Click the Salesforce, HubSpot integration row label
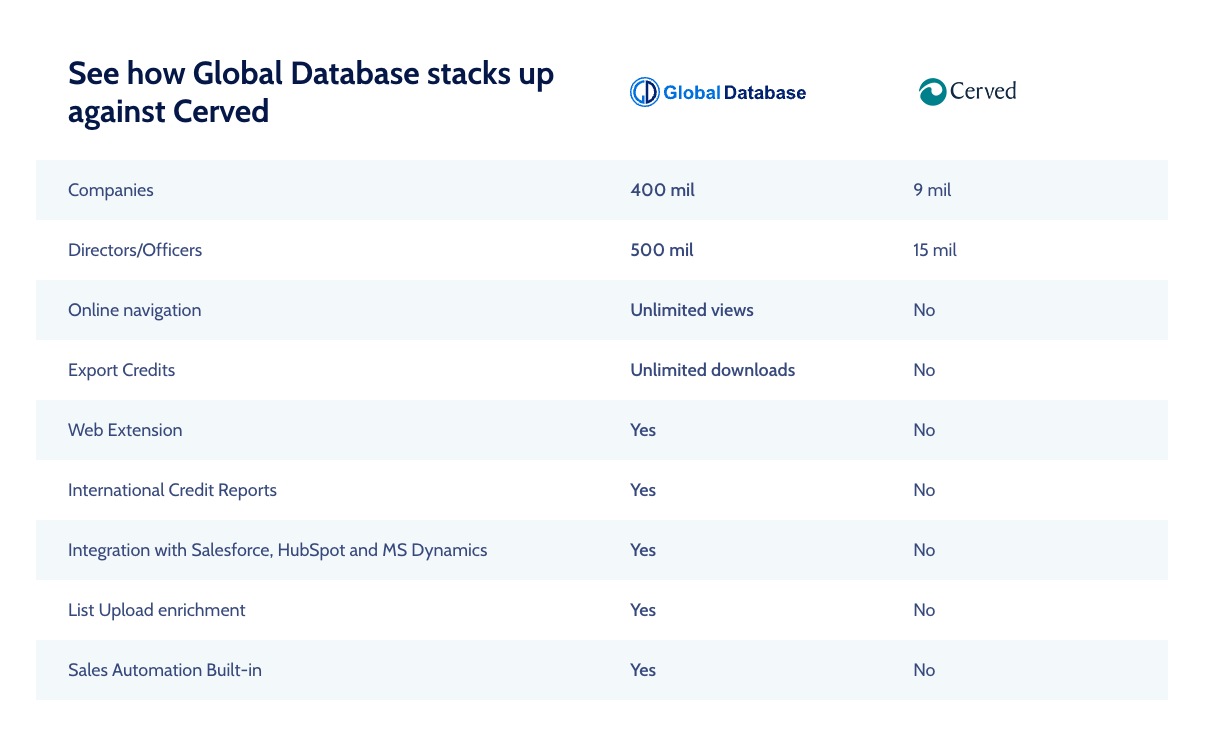 click(277, 550)
